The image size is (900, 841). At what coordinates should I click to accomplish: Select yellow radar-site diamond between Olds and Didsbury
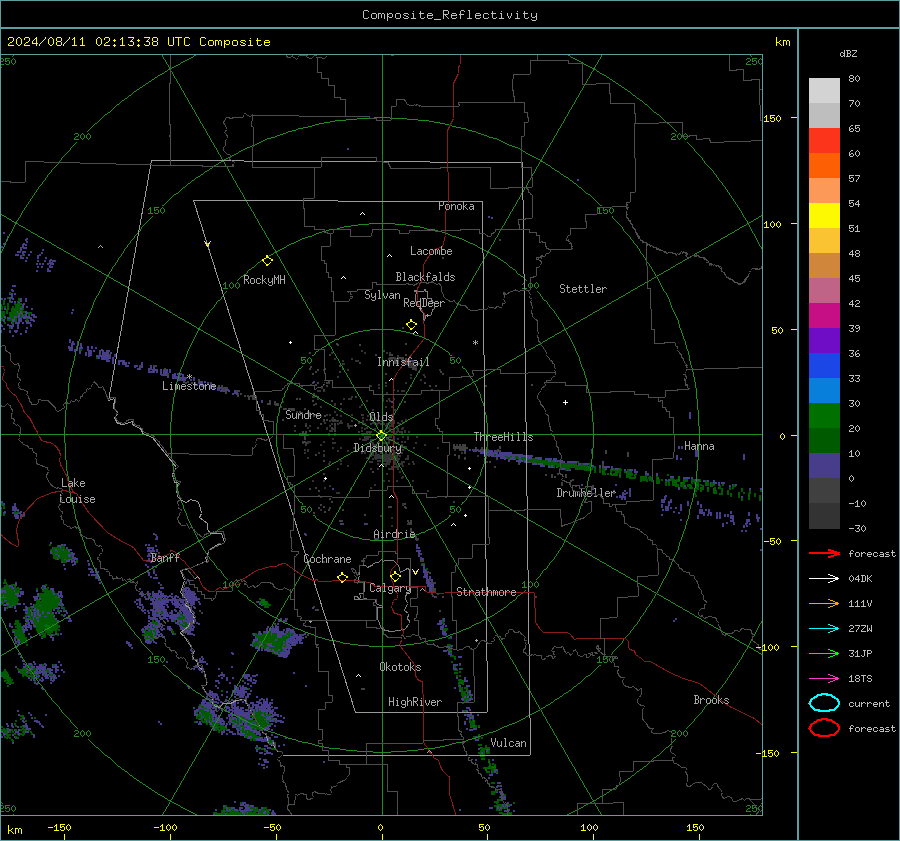tap(381, 436)
